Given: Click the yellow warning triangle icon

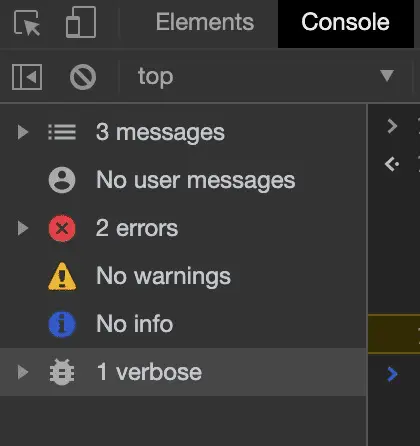Looking at the screenshot, I should tap(62, 276).
